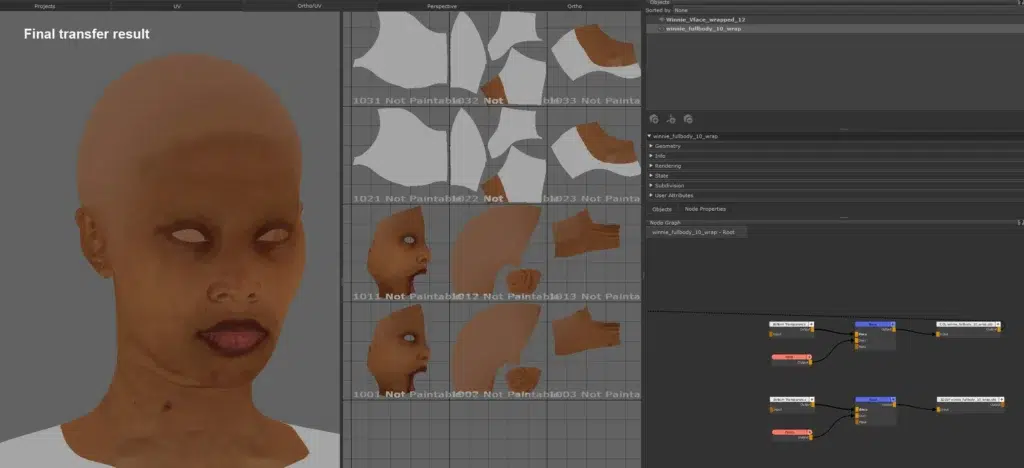1024x468 pixels.
Task: Switch to the Ortho/UV view tab
Action: pyautogui.click(x=310, y=6)
